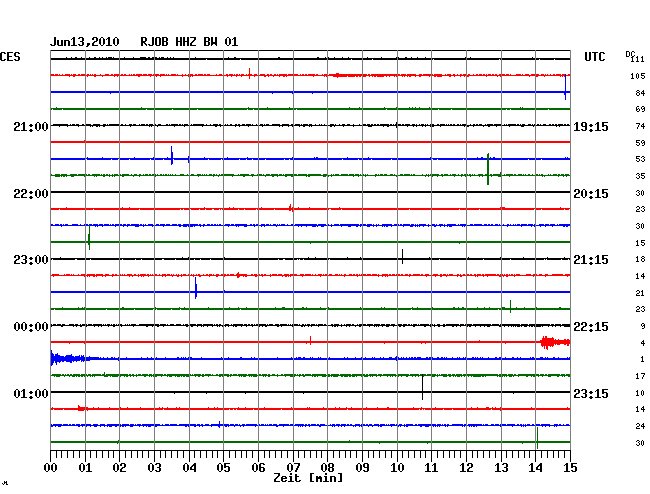This screenshot has height=494, width=650.
Task: Select the station title "RJOB HHZ BW 01"
Action: coord(189,42)
